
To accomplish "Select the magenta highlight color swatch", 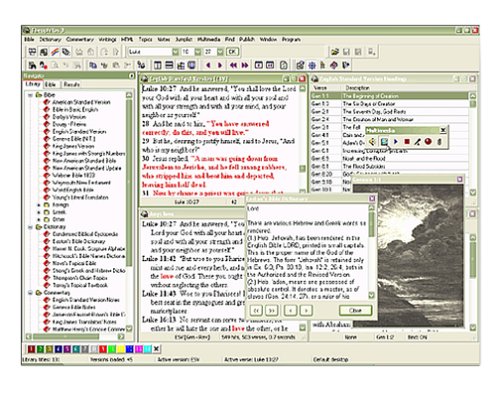I will [139, 349].
